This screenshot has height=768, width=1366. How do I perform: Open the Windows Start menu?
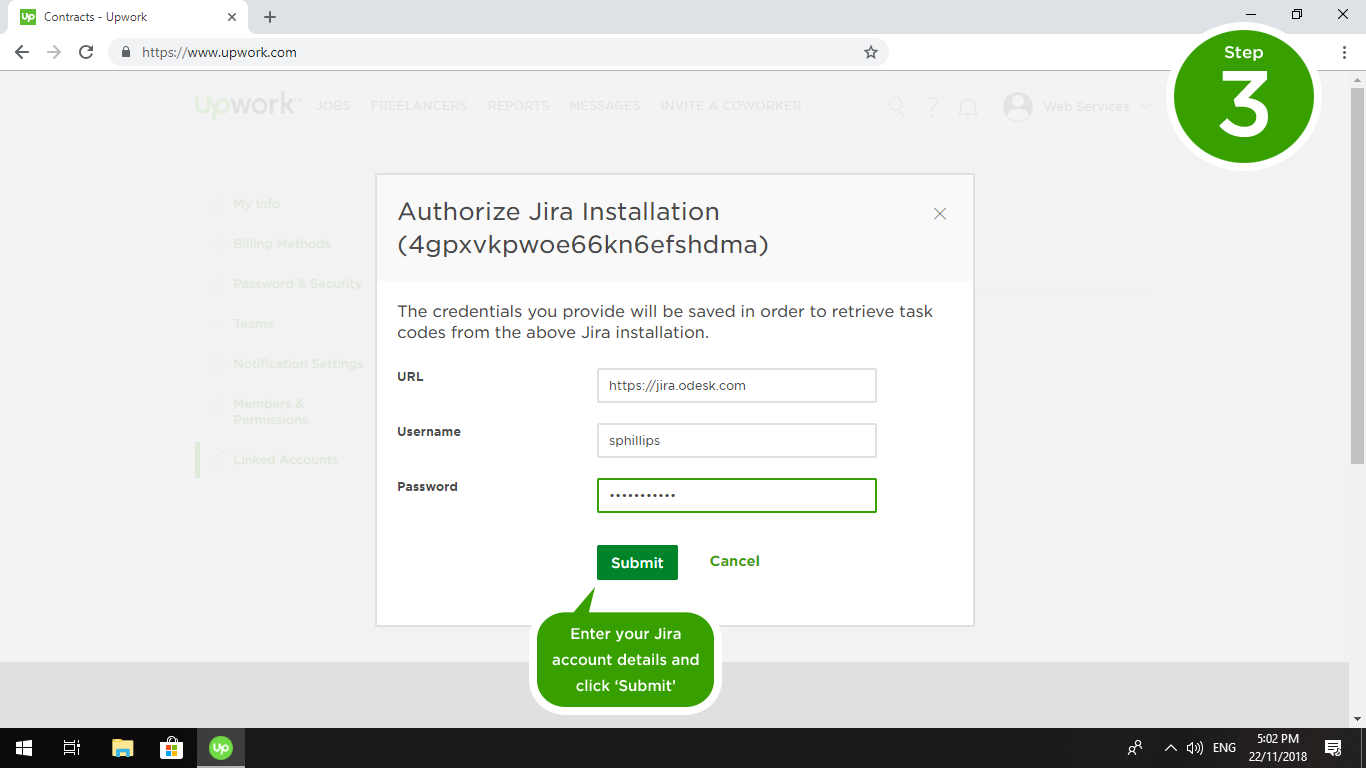24,748
